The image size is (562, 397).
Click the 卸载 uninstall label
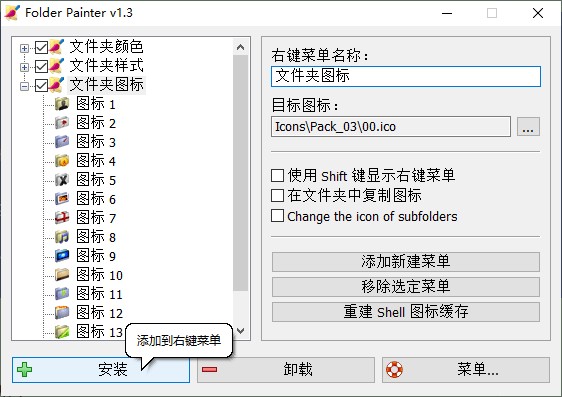click(x=298, y=369)
